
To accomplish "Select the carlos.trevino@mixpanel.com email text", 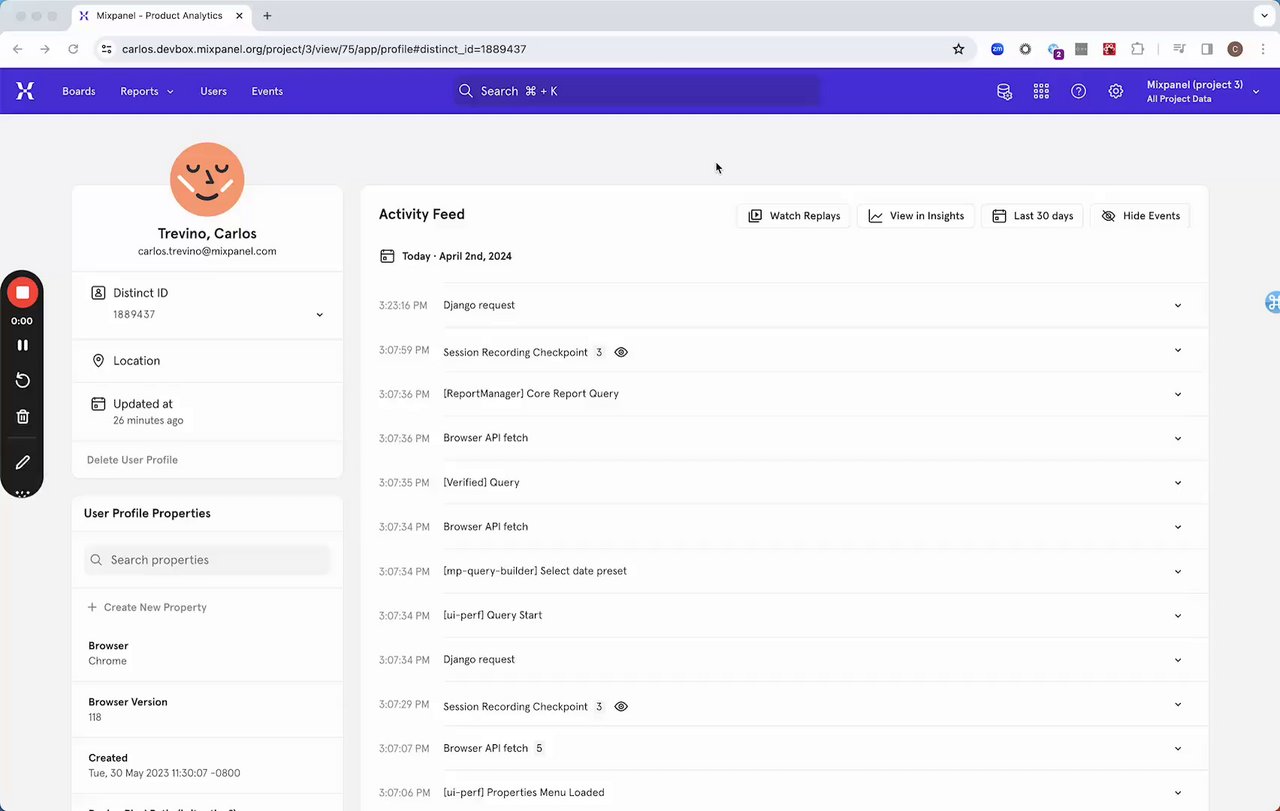I will [x=207, y=251].
